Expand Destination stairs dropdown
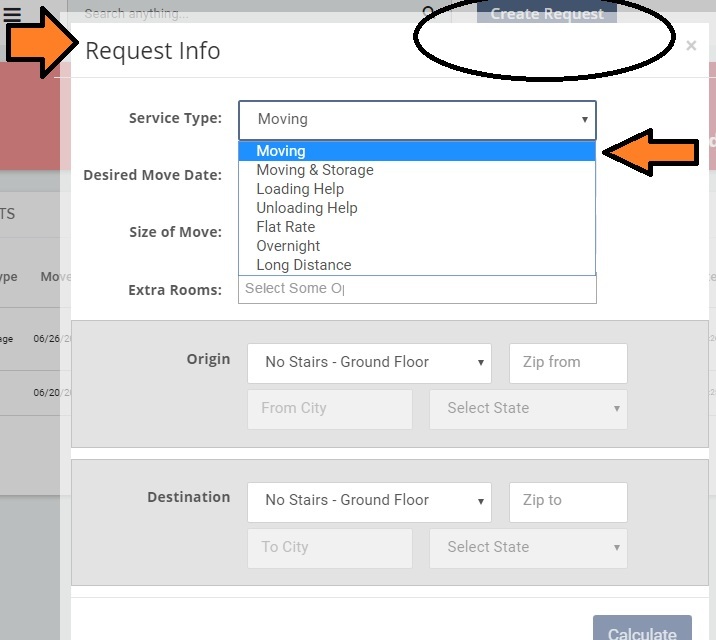716x640 pixels. (369, 501)
